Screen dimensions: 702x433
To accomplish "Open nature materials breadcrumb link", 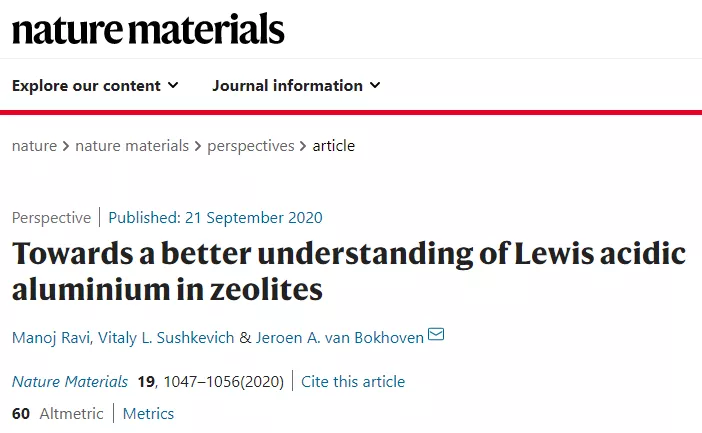I will click(x=132, y=146).
